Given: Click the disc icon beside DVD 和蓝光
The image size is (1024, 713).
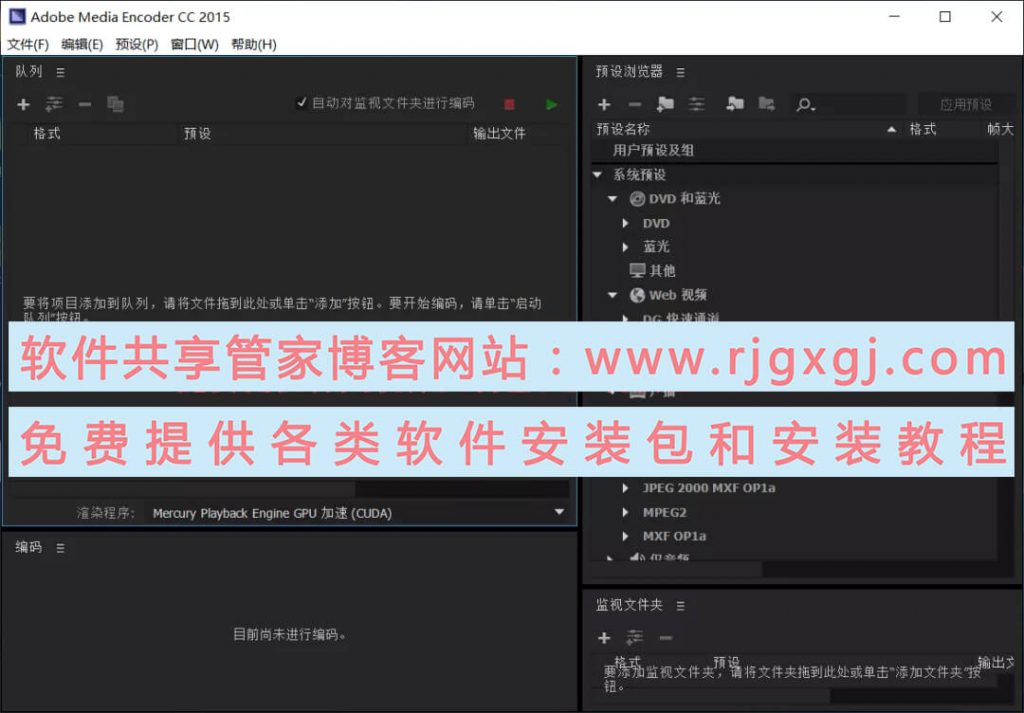Looking at the screenshot, I should (637, 199).
